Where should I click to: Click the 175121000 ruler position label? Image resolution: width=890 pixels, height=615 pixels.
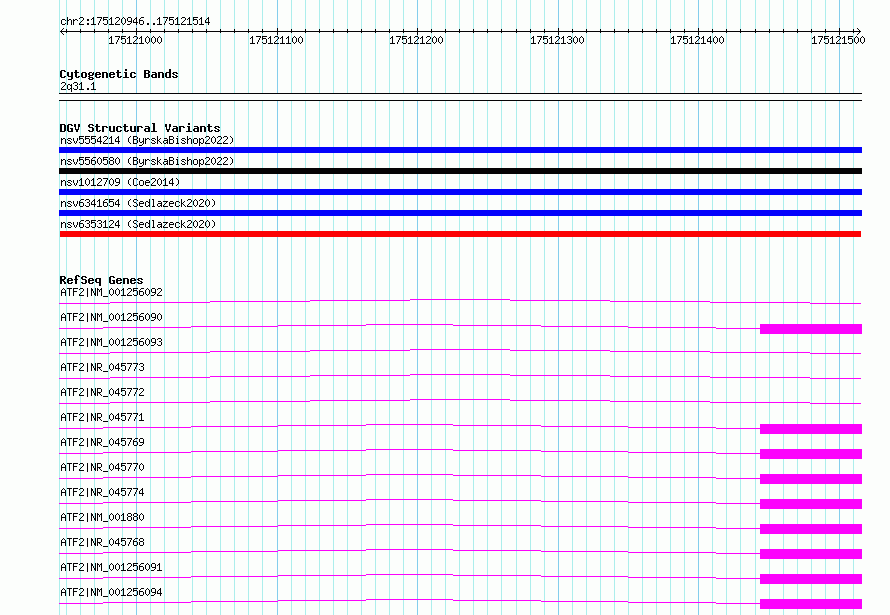[135, 40]
